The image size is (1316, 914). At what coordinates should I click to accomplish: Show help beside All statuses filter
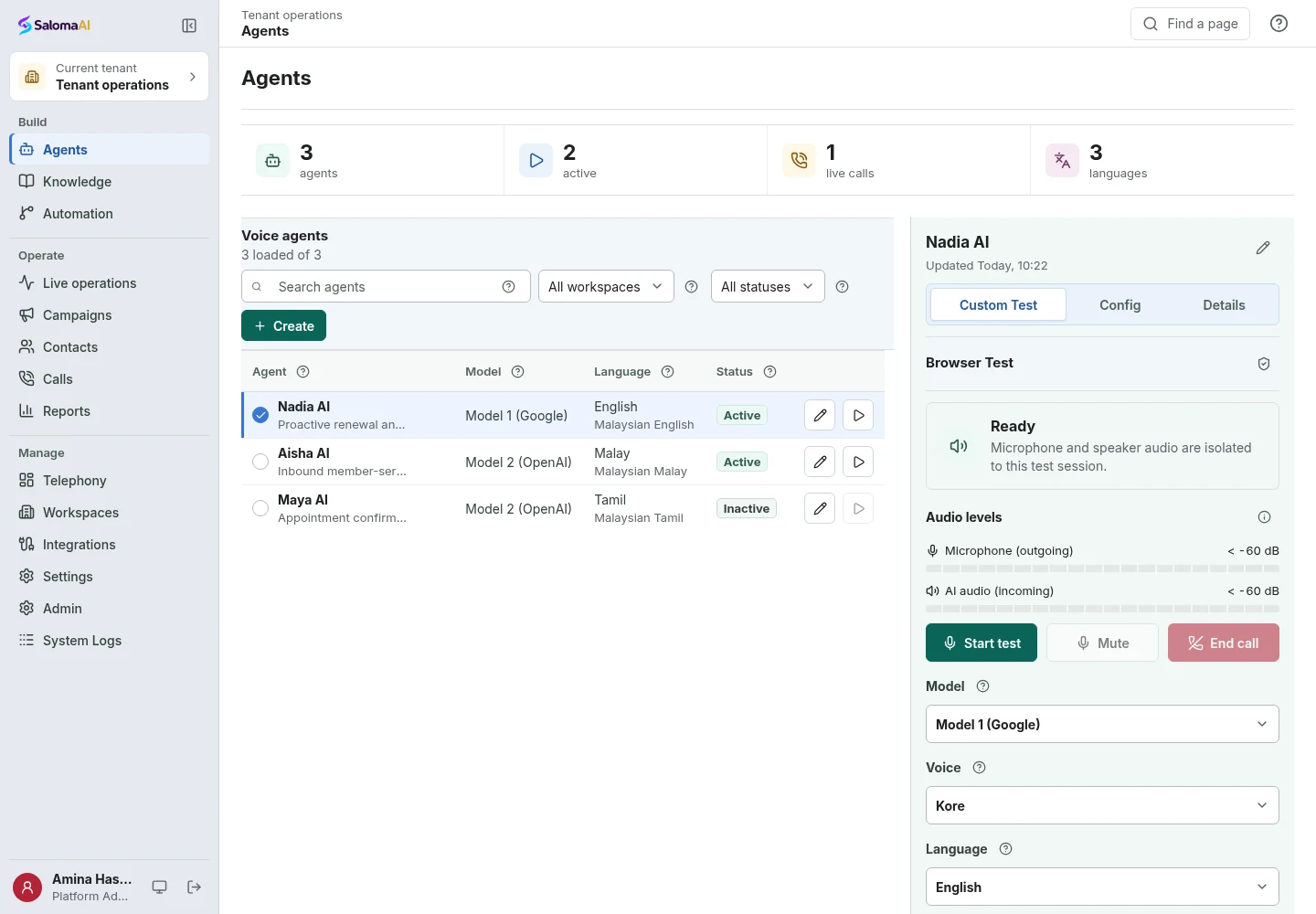click(x=843, y=286)
